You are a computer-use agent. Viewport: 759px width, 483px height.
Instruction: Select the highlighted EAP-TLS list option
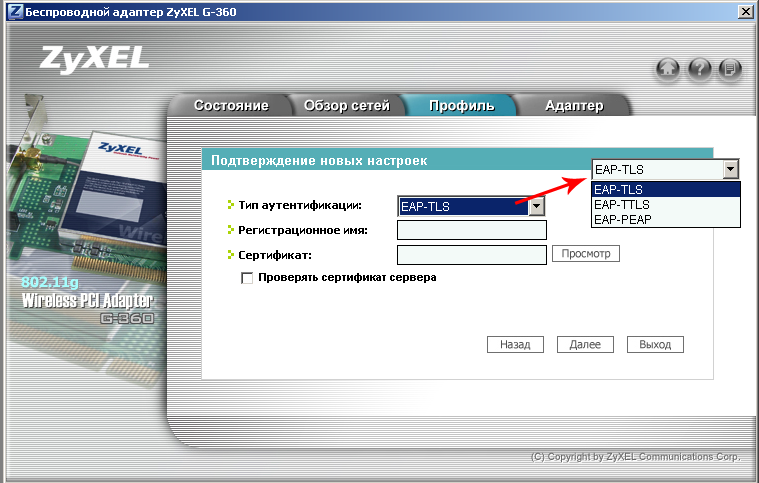tap(666, 189)
